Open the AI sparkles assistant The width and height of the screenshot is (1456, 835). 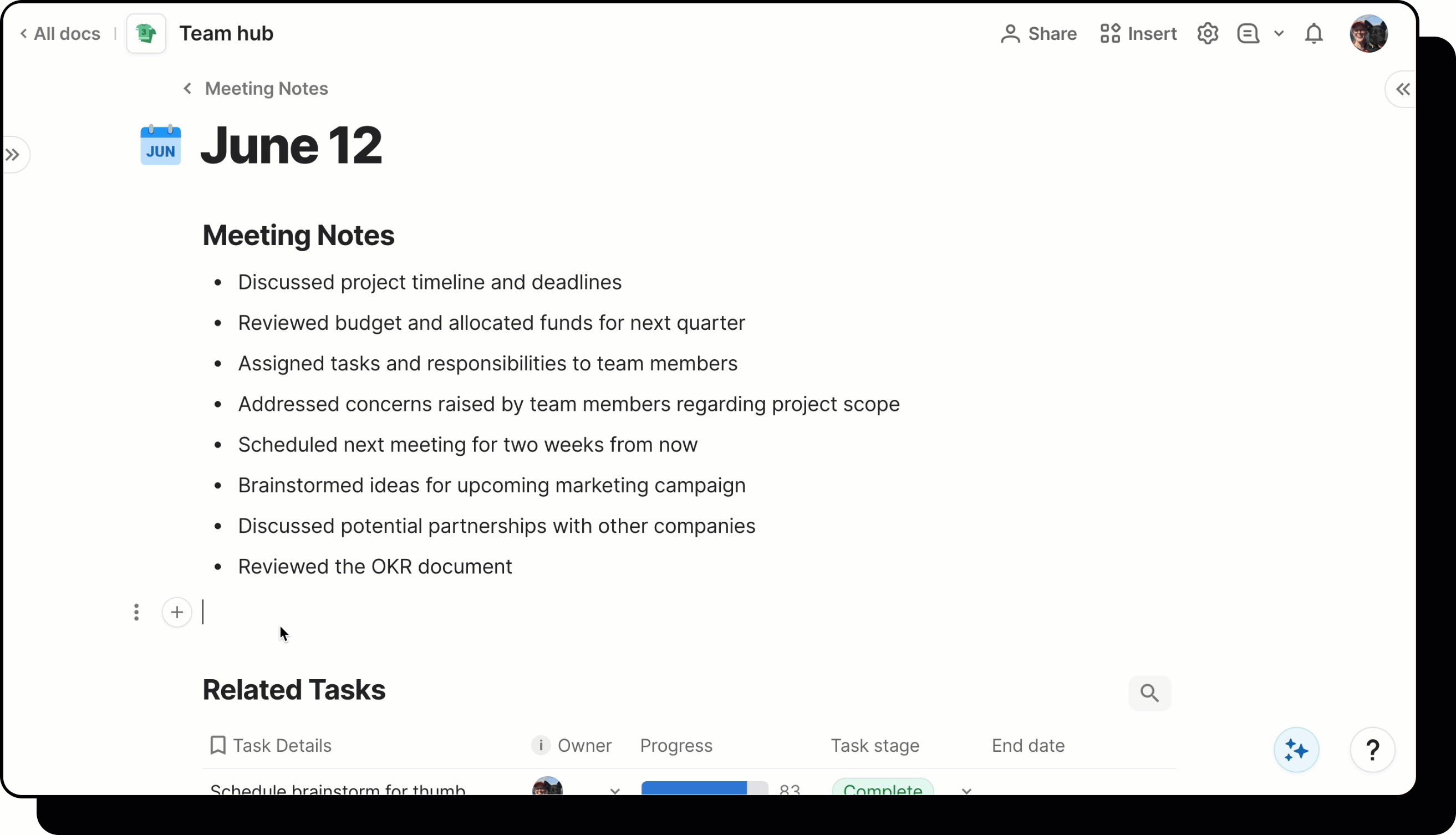click(x=1295, y=750)
